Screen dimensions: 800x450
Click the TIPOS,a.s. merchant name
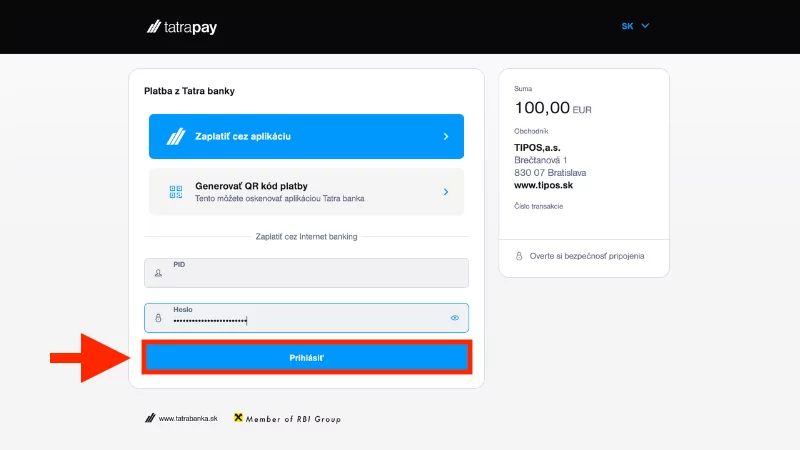coord(537,147)
